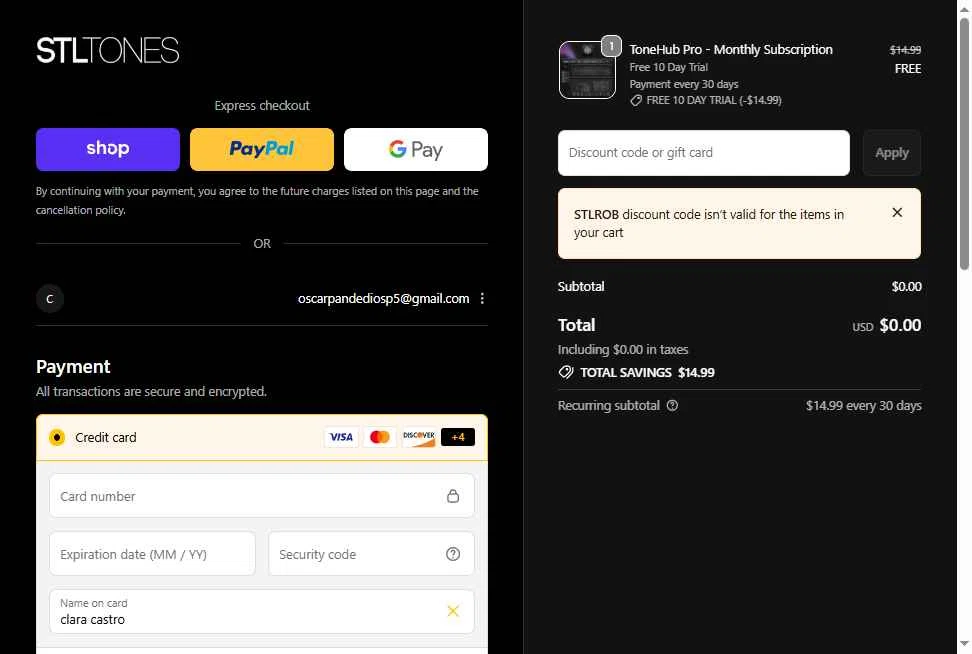Viewport: 972px width, 654px height.
Task: Click 'ToneHub Pro - Monthly Subscription' title
Action: tap(731, 50)
